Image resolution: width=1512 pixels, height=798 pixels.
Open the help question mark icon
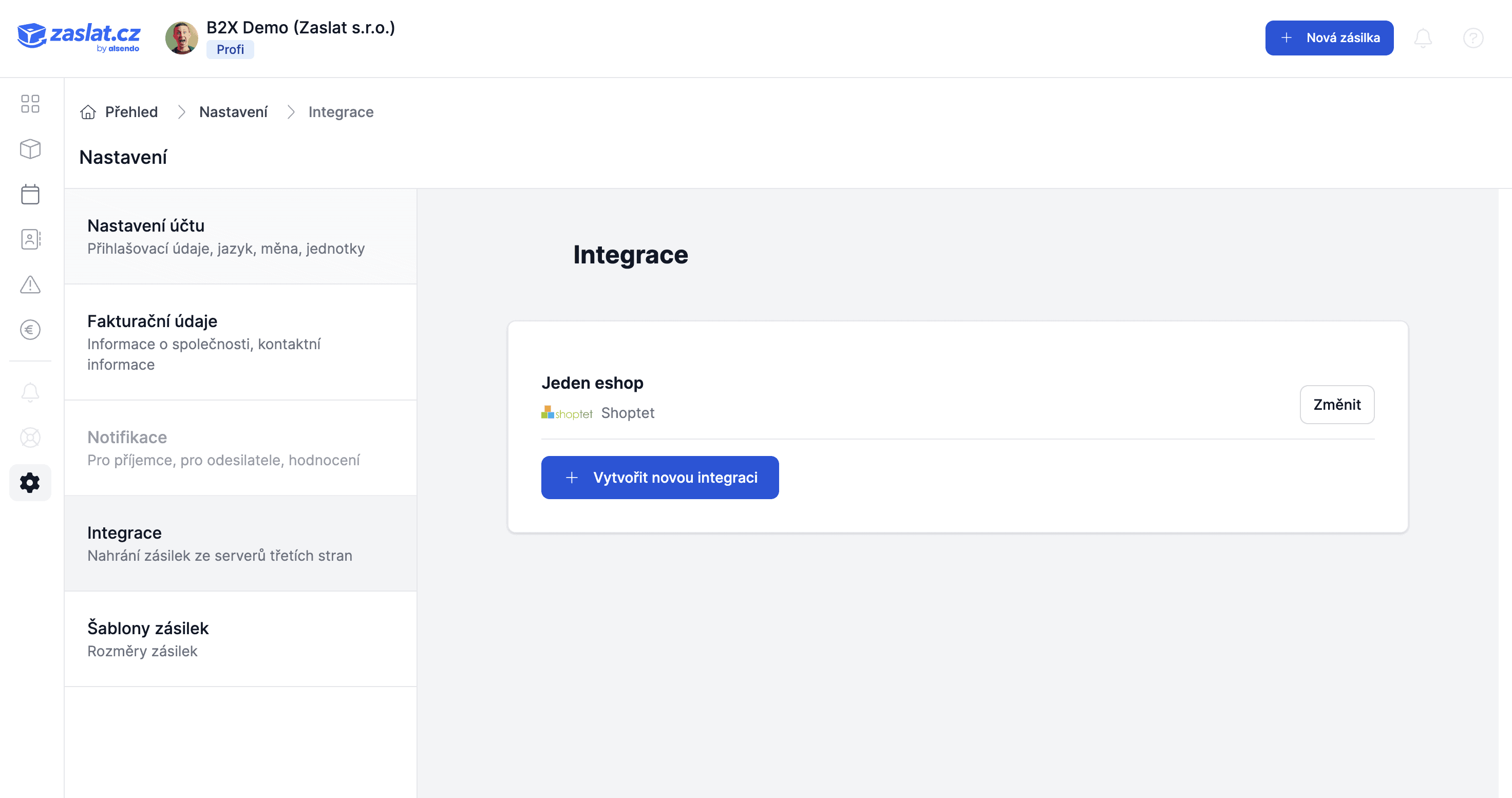1473,38
